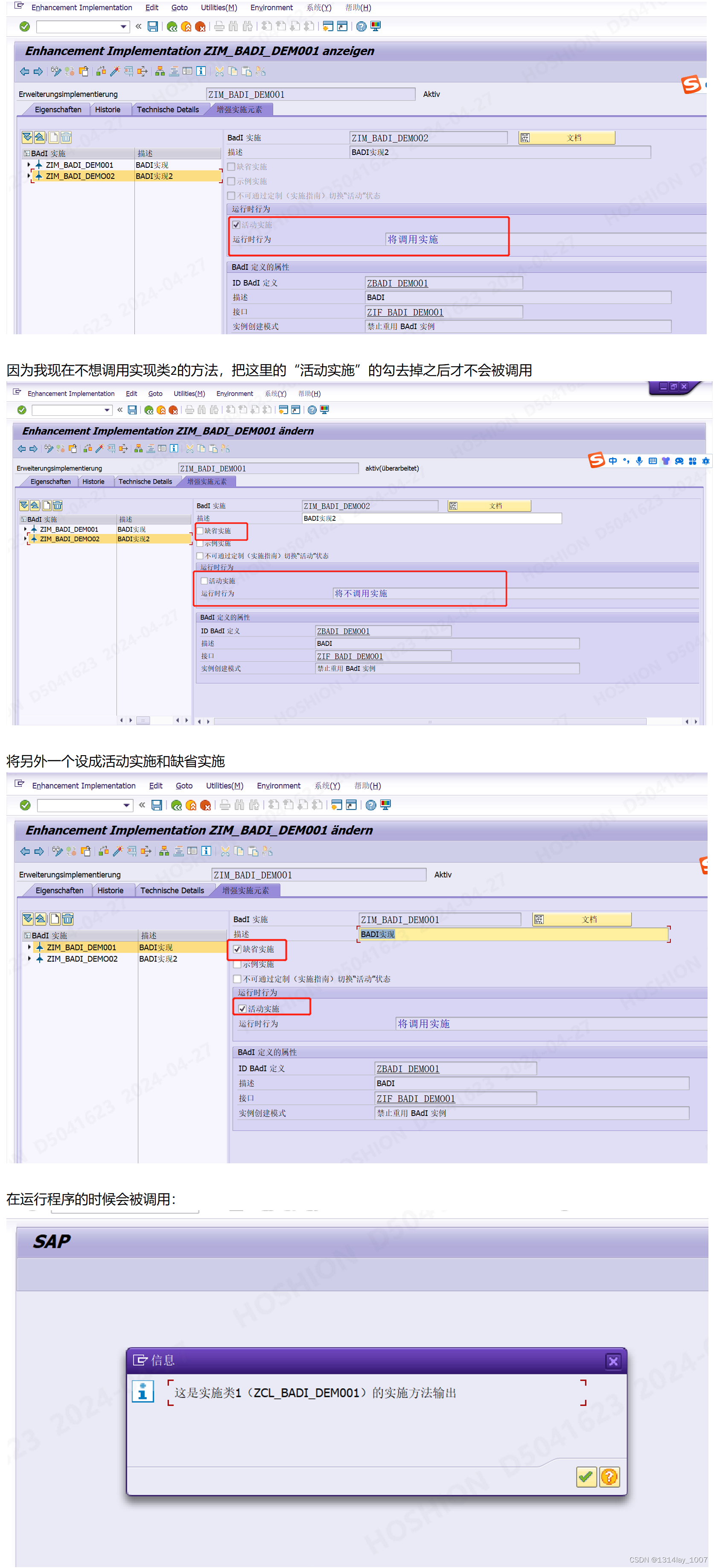Click Customize Layout monitor icon, anzeigen window
The width and height of the screenshot is (714, 1568).
click(376, 27)
